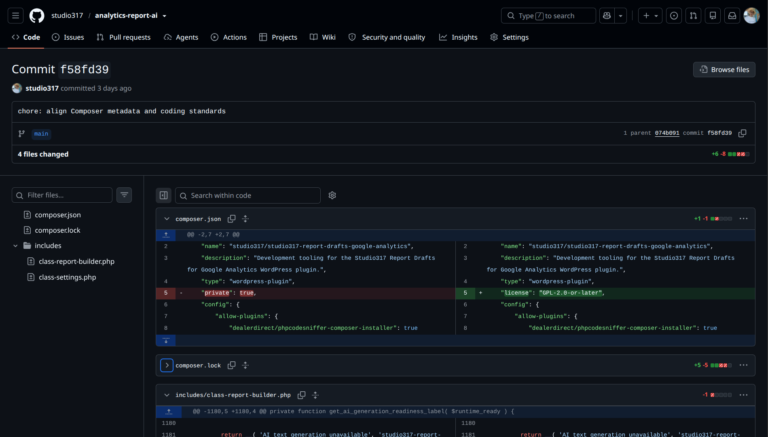Open the Insights tab
This screenshot has width=768, height=437.
tap(458, 37)
